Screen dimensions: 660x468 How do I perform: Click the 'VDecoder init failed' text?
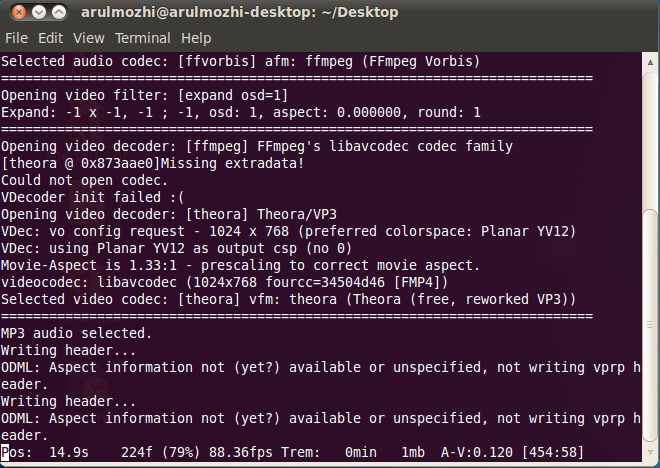93,197
